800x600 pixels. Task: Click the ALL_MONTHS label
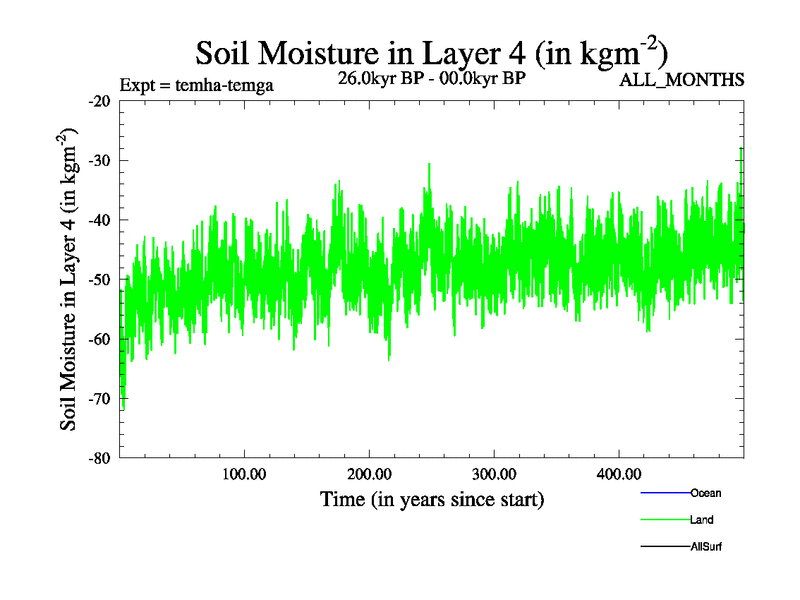tap(682, 80)
